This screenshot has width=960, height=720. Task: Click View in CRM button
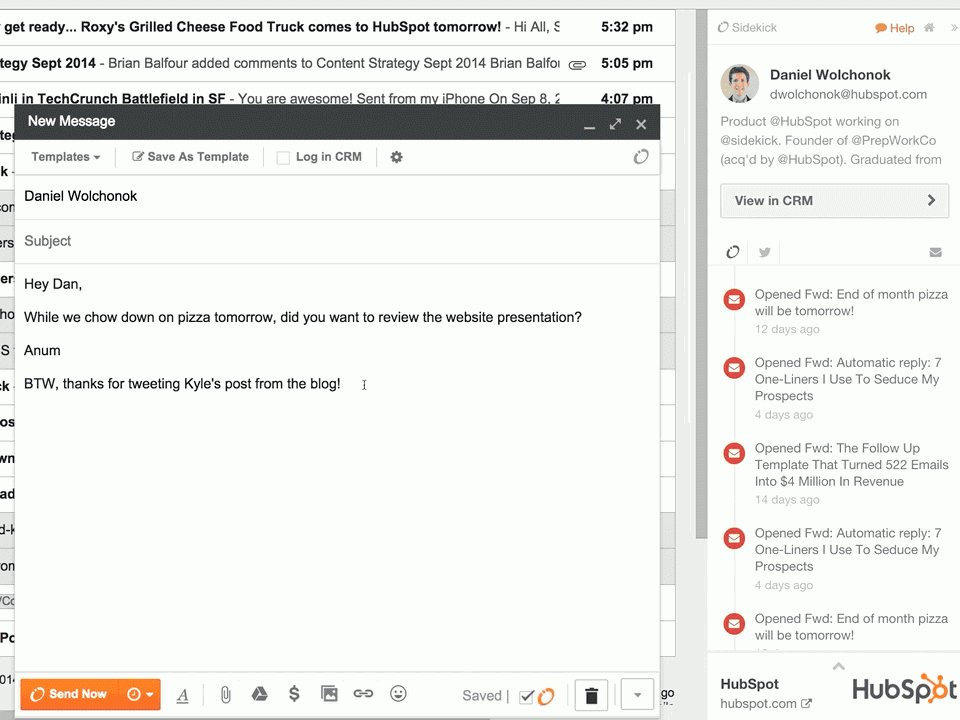click(x=834, y=201)
